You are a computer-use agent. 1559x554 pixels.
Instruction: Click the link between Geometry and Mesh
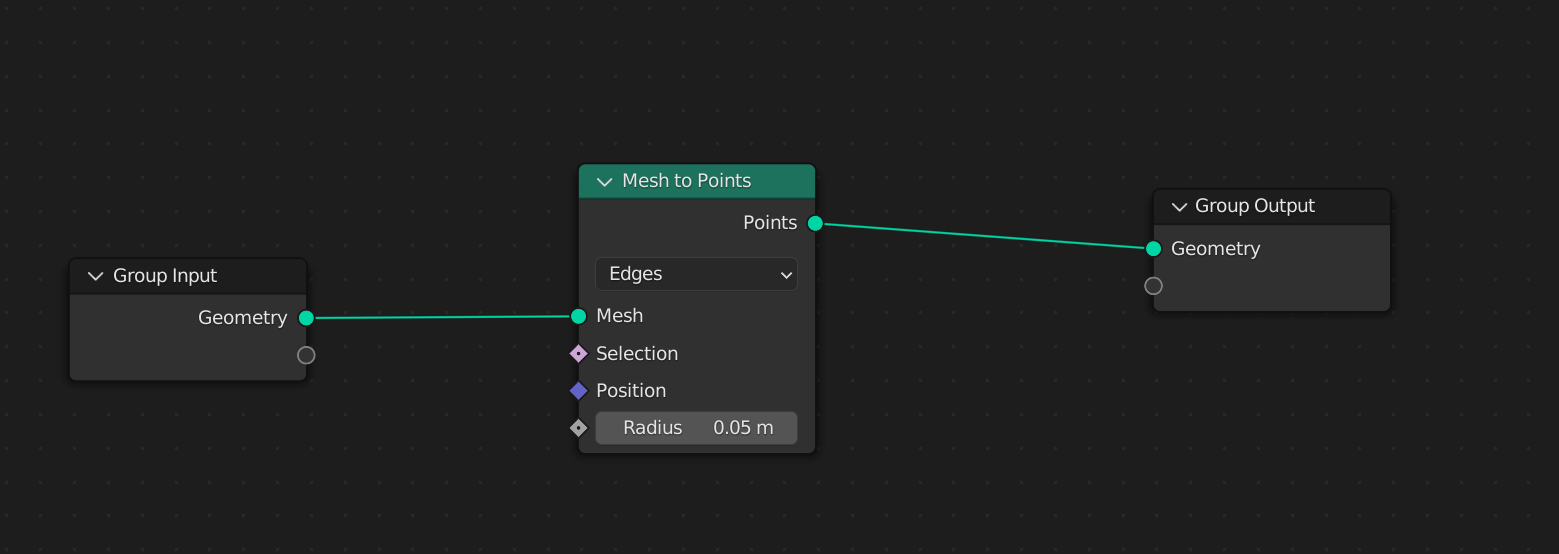point(440,317)
